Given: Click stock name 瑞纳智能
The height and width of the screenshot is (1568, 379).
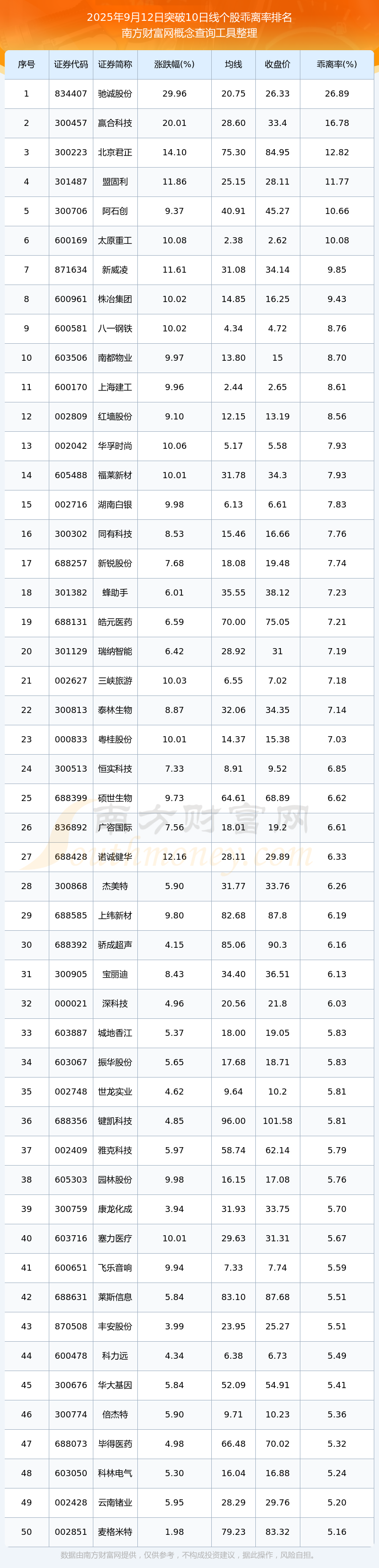Looking at the screenshot, I should (115, 651).
